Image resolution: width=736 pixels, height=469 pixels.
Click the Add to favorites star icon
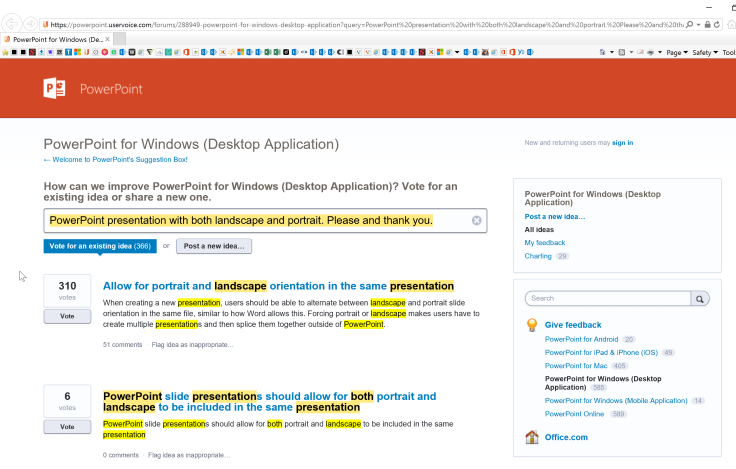6,52
